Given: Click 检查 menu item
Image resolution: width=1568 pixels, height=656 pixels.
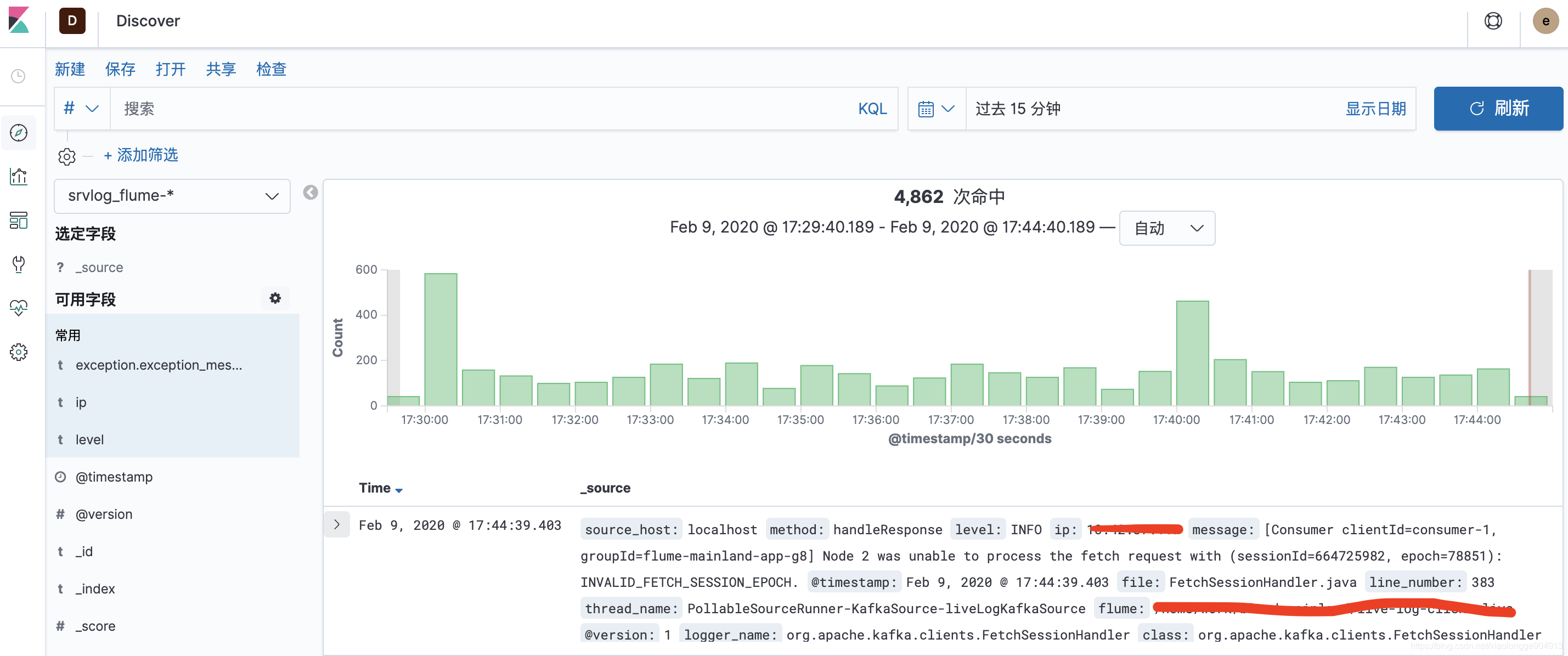Looking at the screenshot, I should coord(272,69).
